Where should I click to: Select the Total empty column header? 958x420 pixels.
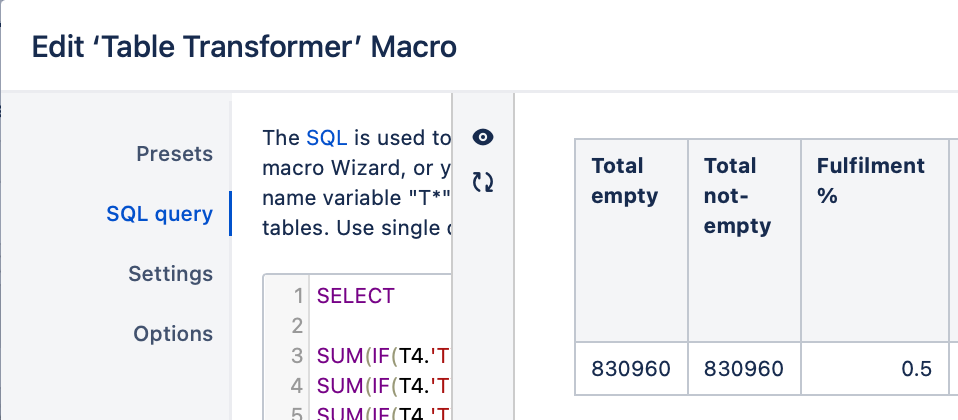point(631,240)
